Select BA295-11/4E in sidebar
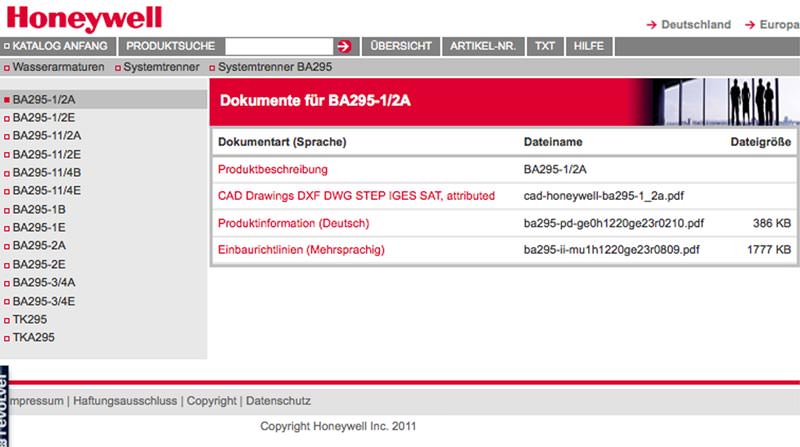The image size is (800, 447). click(47, 191)
